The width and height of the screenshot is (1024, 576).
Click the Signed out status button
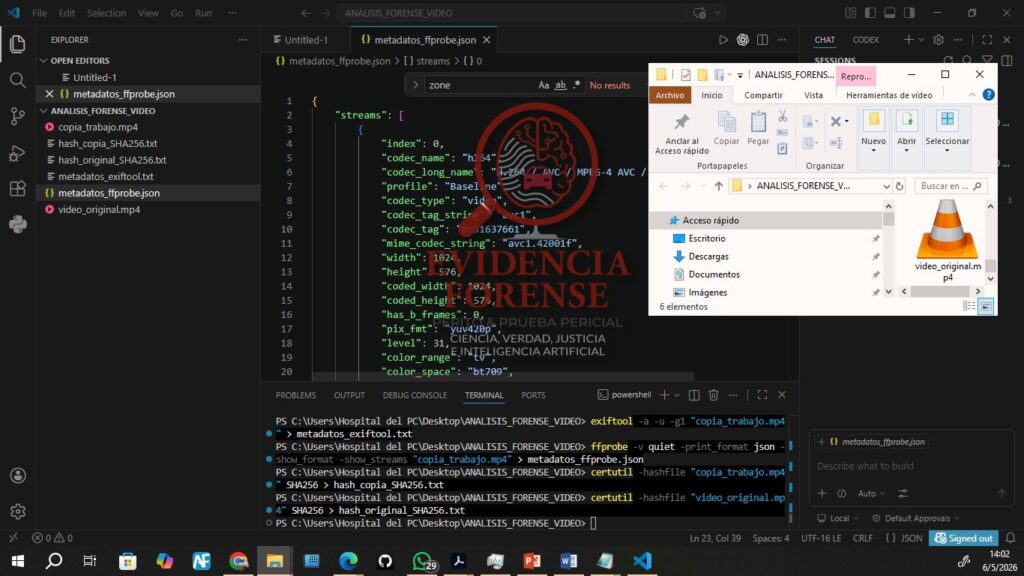(x=964, y=538)
